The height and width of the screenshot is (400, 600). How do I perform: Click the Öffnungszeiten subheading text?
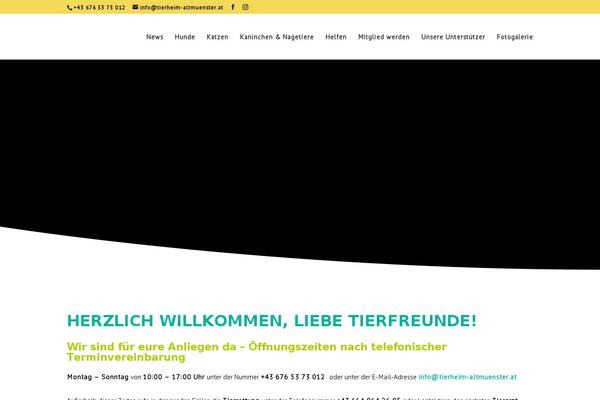click(257, 352)
